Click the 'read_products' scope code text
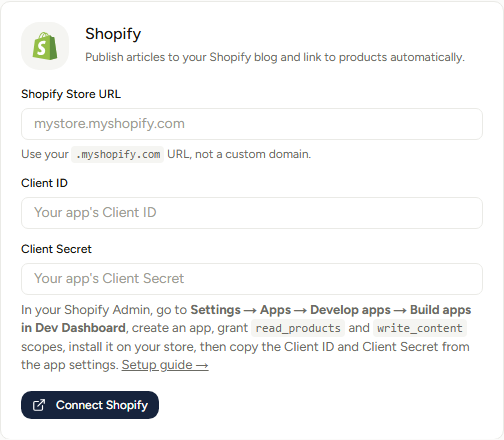The image size is (504, 440). pyautogui.click(x=298, y=328)
